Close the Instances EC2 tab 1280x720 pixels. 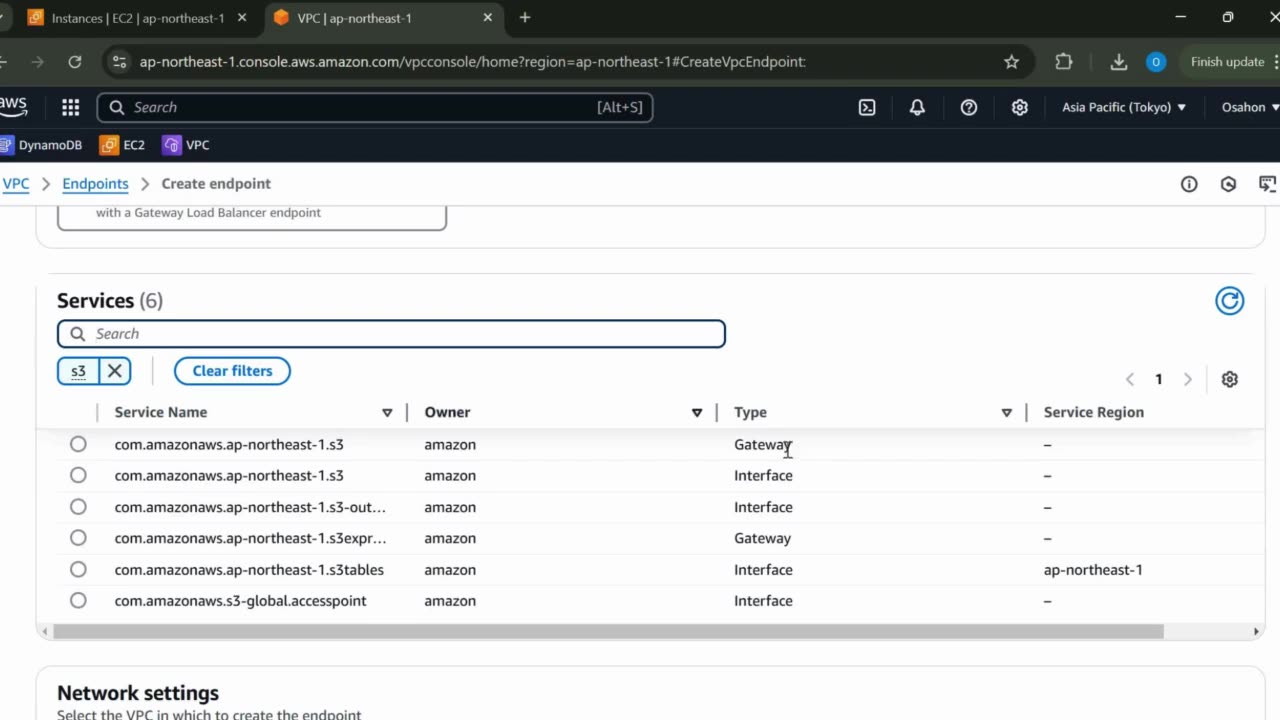click(x=242, y=17)
